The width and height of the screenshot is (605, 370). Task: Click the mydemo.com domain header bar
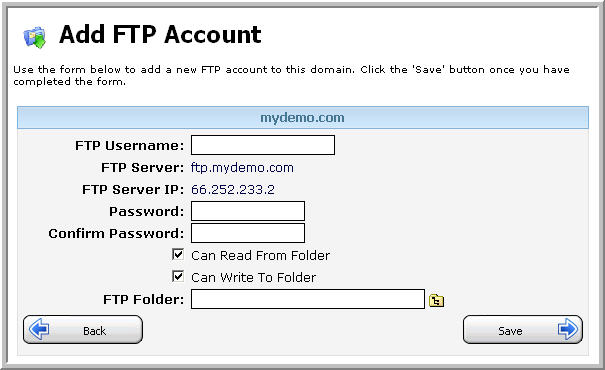(303, 118)
